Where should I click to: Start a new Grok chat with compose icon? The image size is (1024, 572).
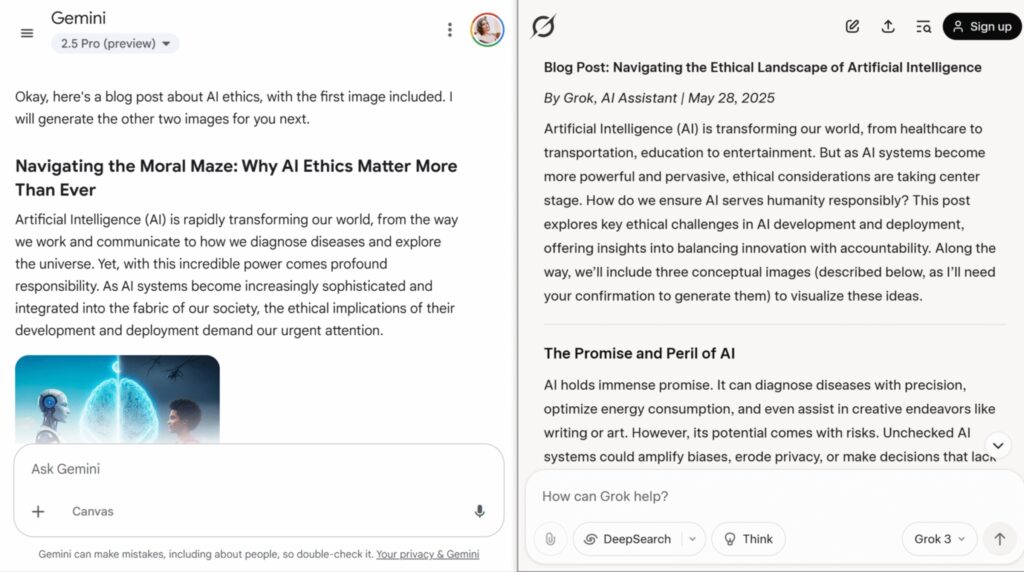[x=852, y=27]
